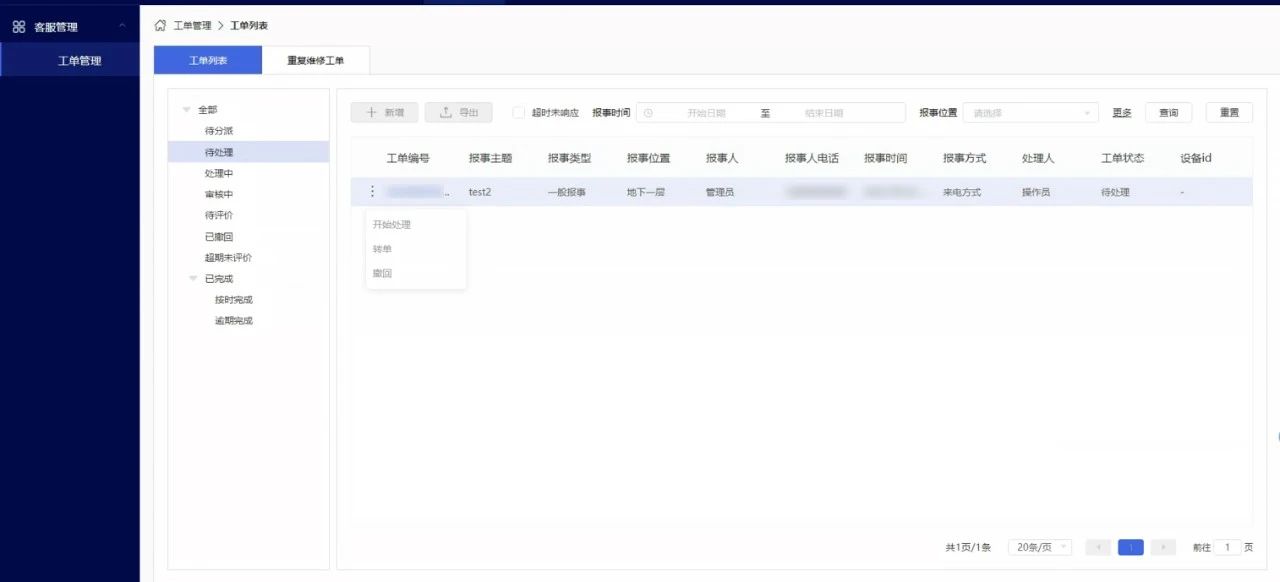Viewport: 1280px width, 582px height.
Task: Click the 前往 page number input field
Action: click(x=1229, y=547)
